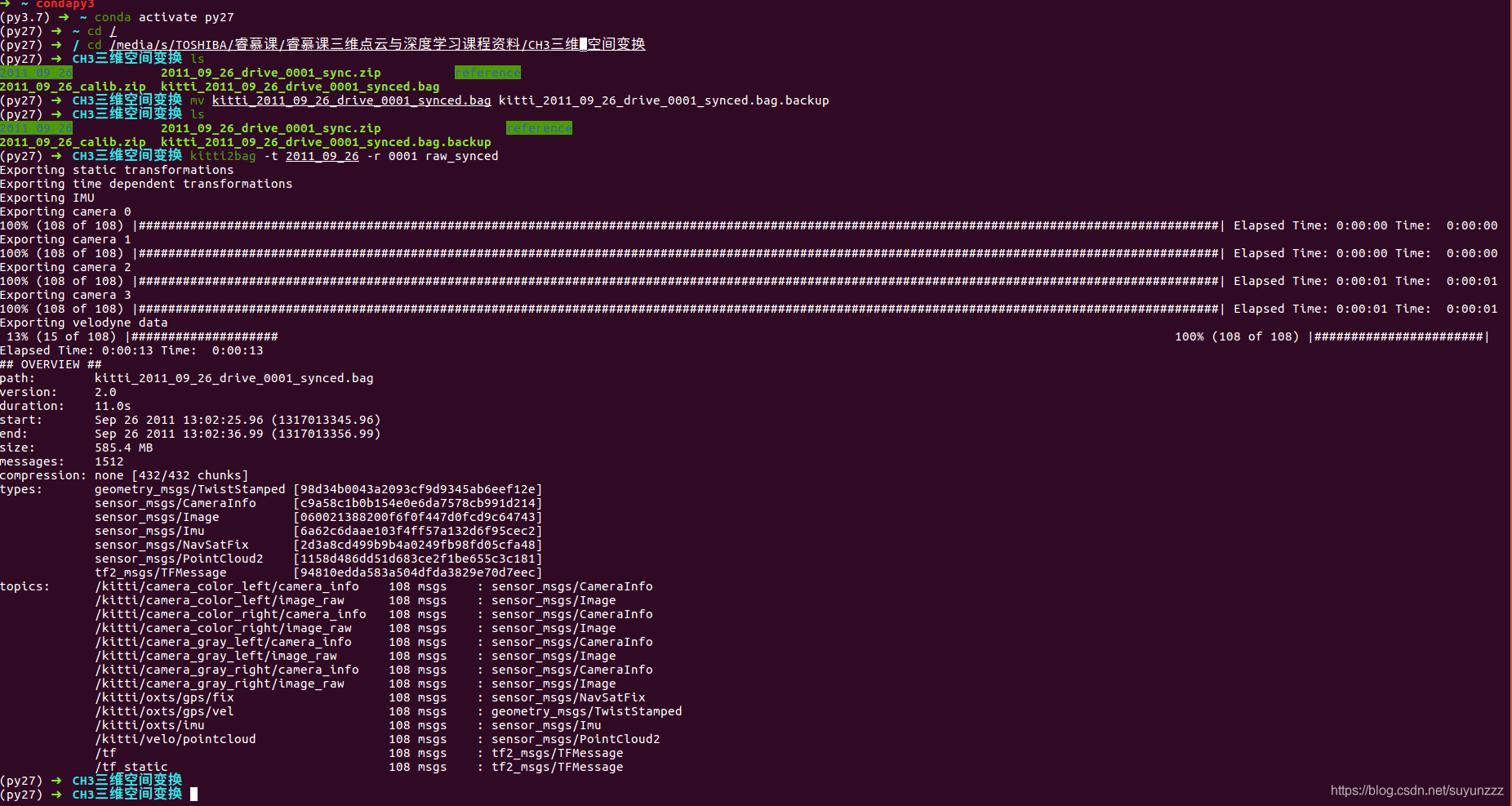Image resolution: width=1512 pixels, height=806 pixels.
Task: Click the version value 2.0
Action: [105, 392]
